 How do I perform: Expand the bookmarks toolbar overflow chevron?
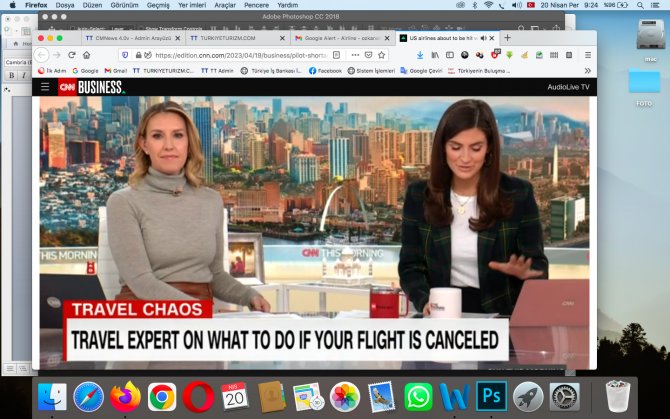click(x=587, y=71)
